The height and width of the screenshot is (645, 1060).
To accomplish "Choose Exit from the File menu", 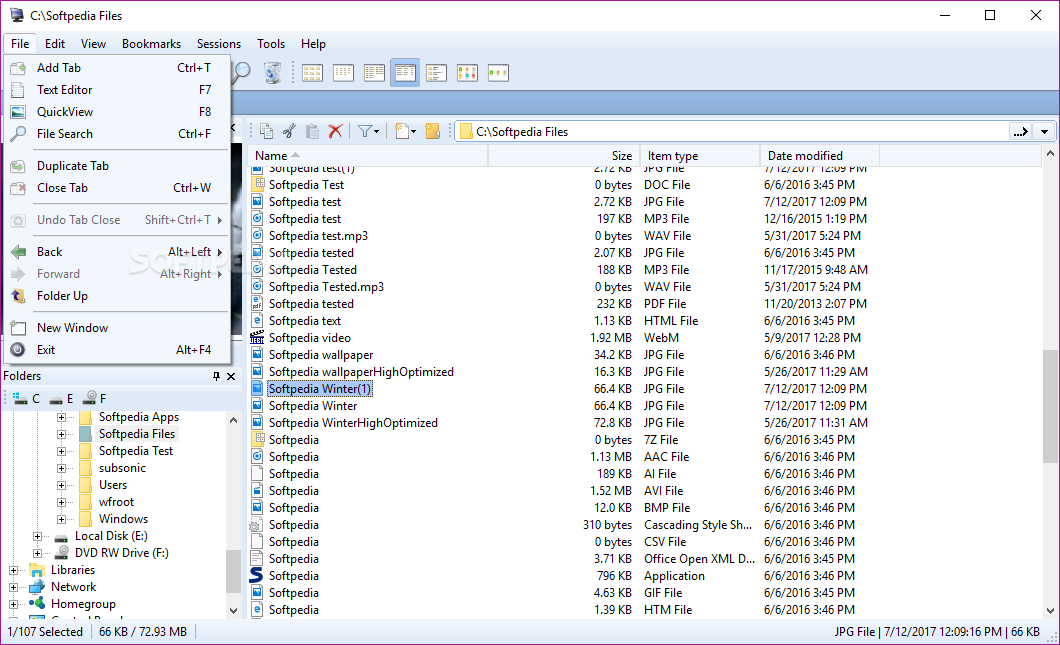I will coord(117,350).
